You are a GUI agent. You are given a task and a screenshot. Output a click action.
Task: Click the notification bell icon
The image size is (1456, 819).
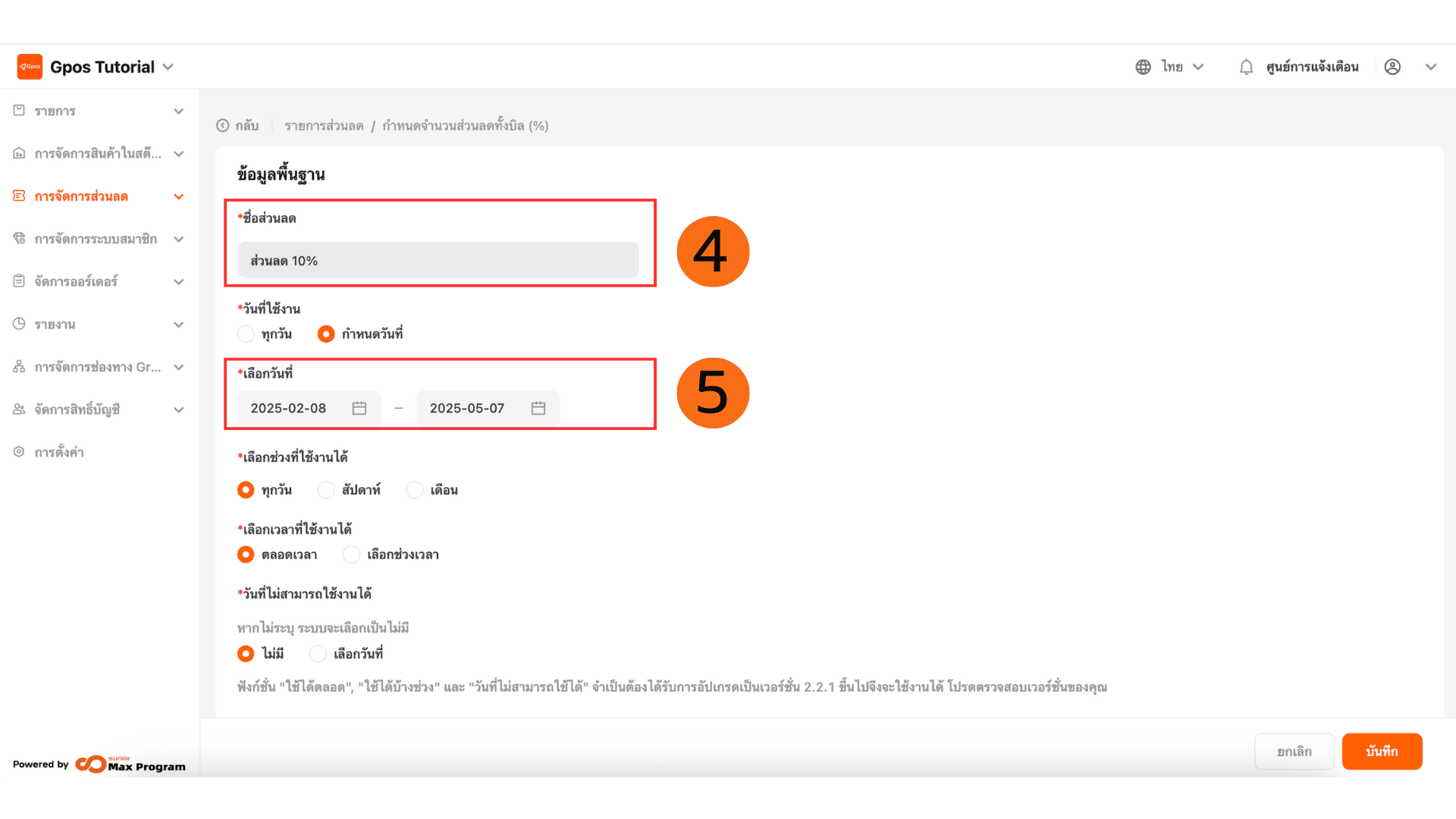(1246, 67)
